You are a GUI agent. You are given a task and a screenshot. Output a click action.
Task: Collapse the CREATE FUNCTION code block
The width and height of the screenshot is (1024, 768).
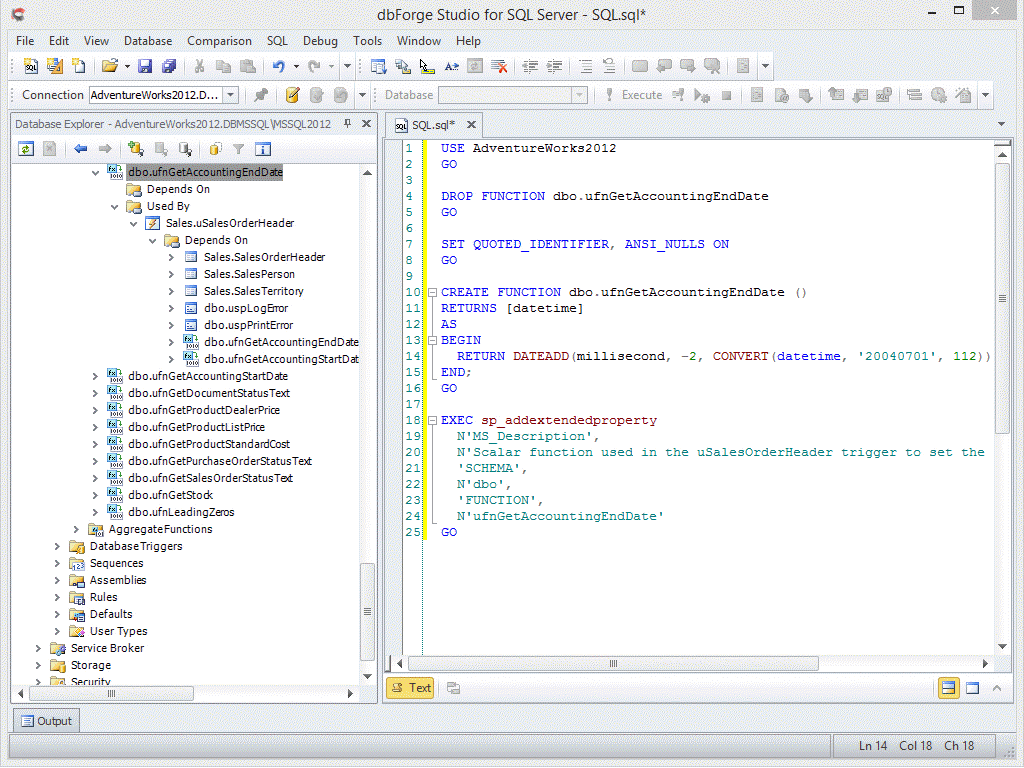tap(432, 293)
